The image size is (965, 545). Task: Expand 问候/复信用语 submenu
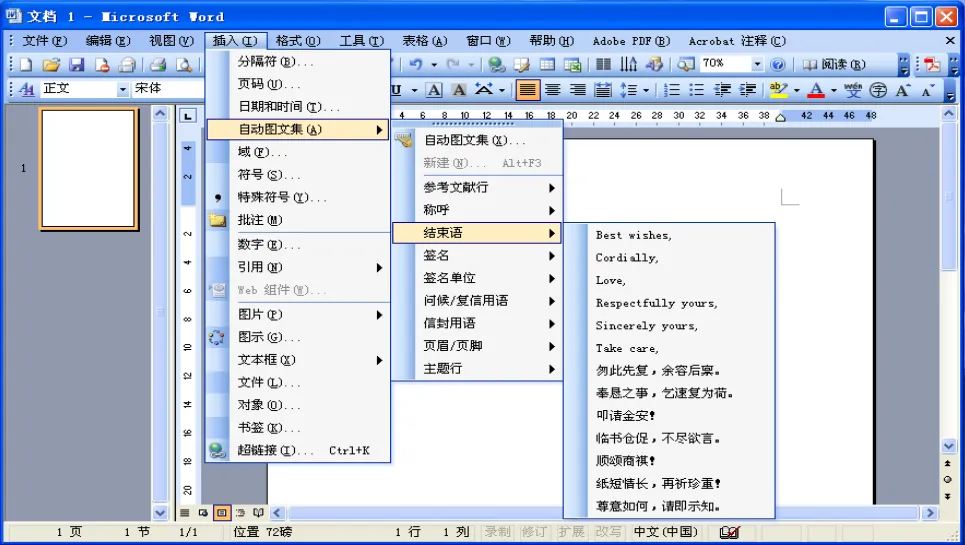pos(477,301)
